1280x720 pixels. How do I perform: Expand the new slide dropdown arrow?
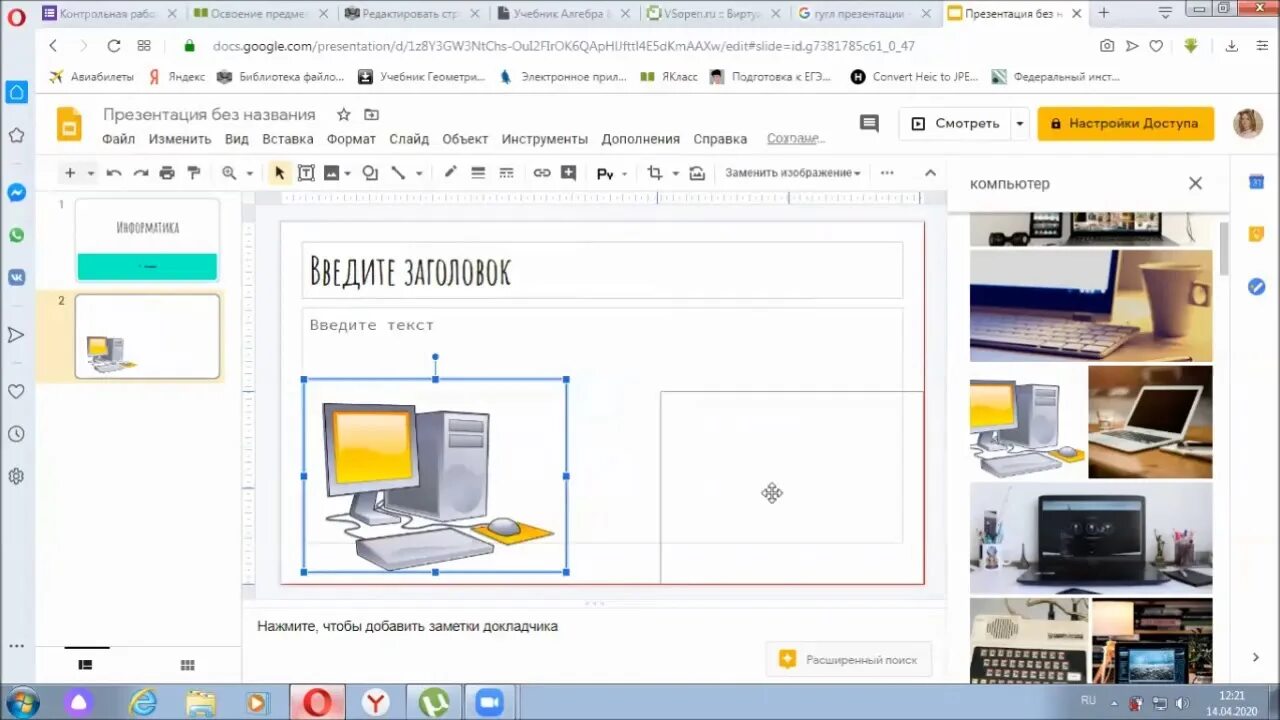[91, 173]
